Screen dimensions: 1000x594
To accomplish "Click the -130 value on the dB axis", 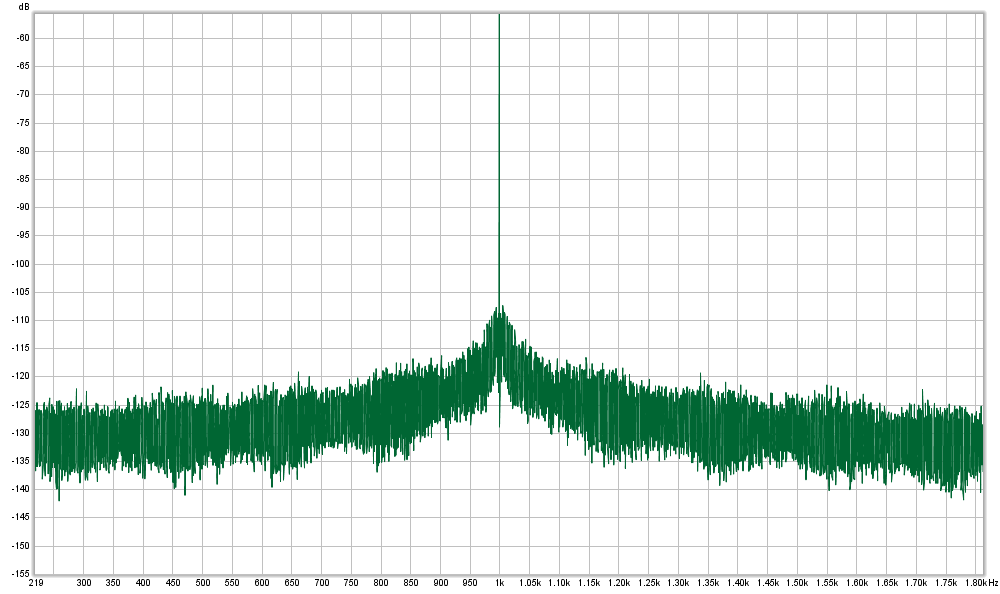I will [x=21, y=433].
